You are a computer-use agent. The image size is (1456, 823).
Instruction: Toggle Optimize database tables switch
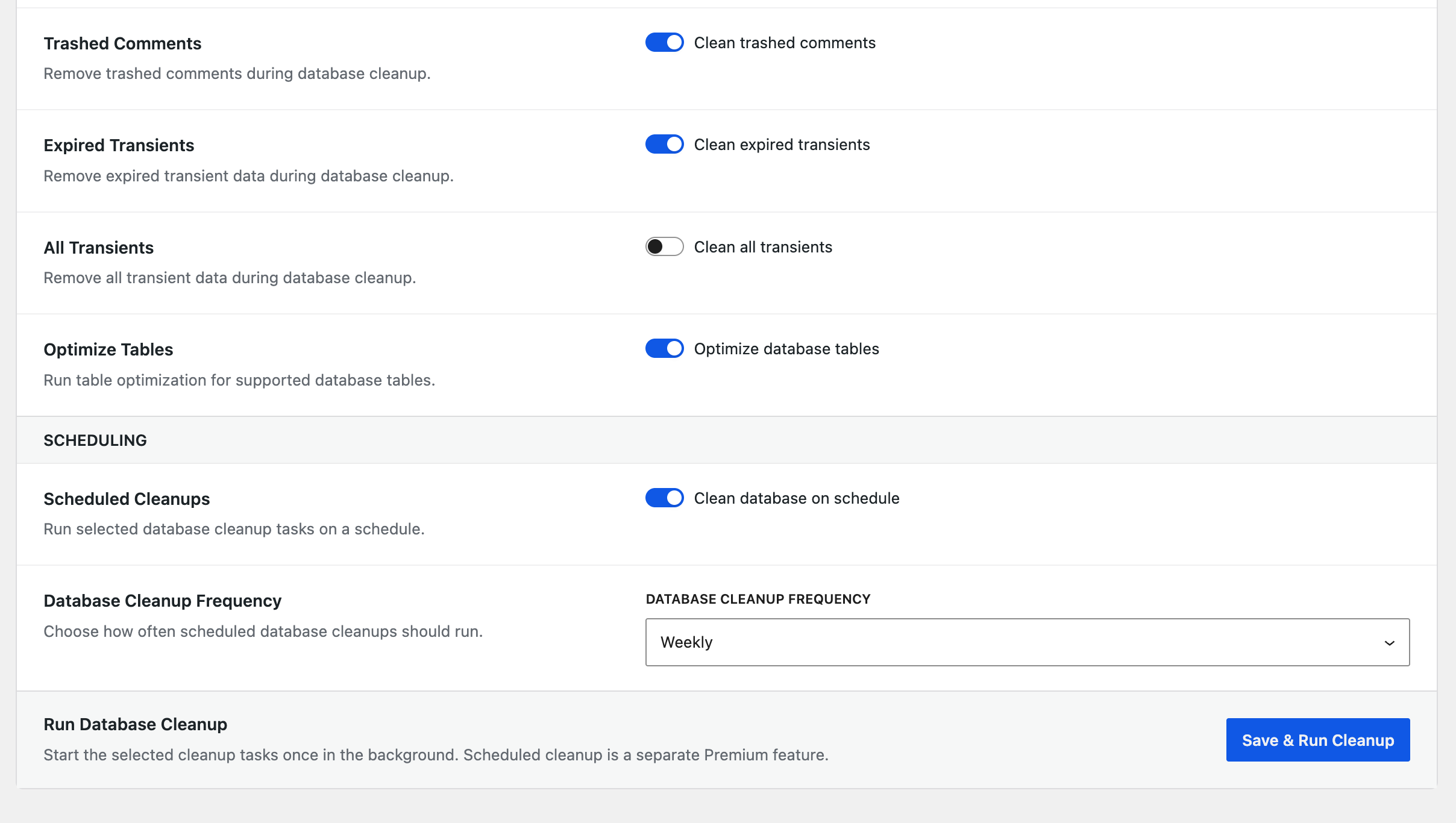click(x=664, y=349)
